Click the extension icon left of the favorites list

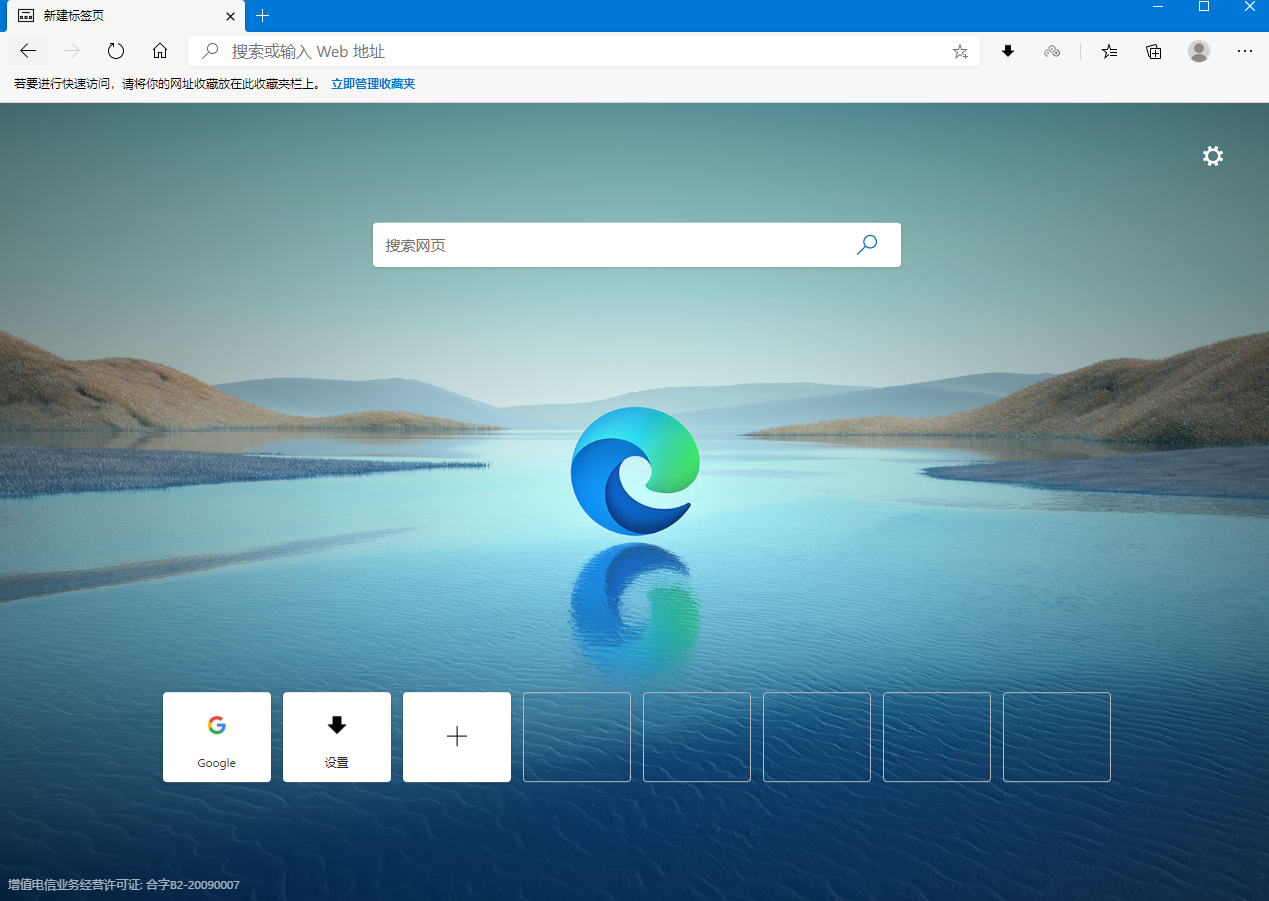[x=1052, y=51]
